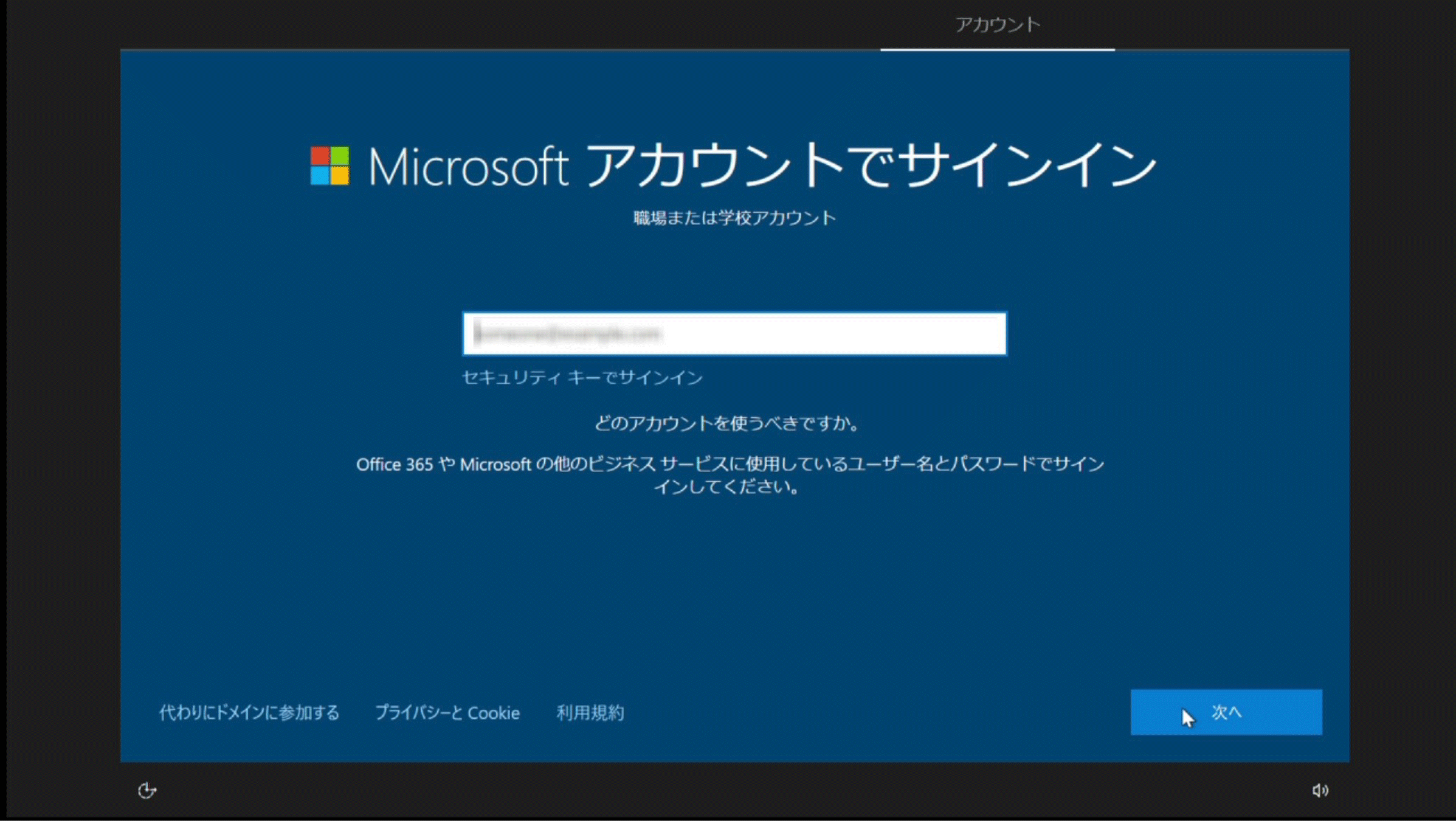Open セキュリティ キーでサインイン link
Viewport: 1456px width, 823px height.
(582, 378)
